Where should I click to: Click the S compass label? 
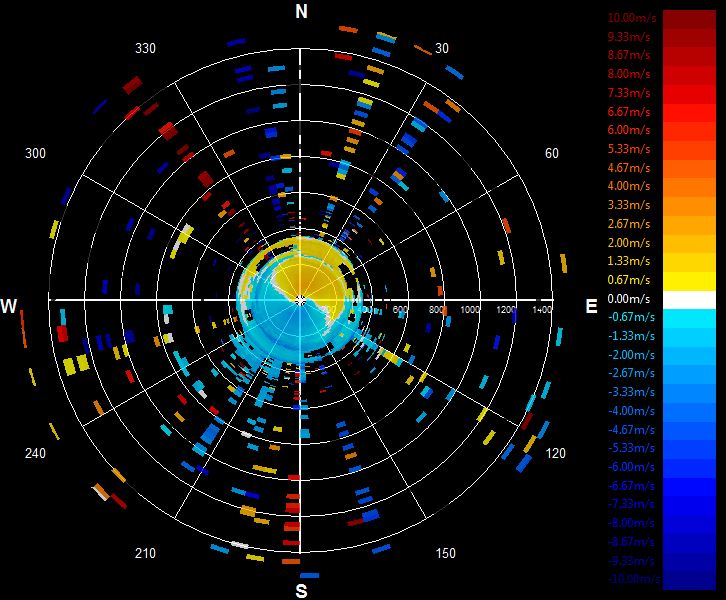301,591
